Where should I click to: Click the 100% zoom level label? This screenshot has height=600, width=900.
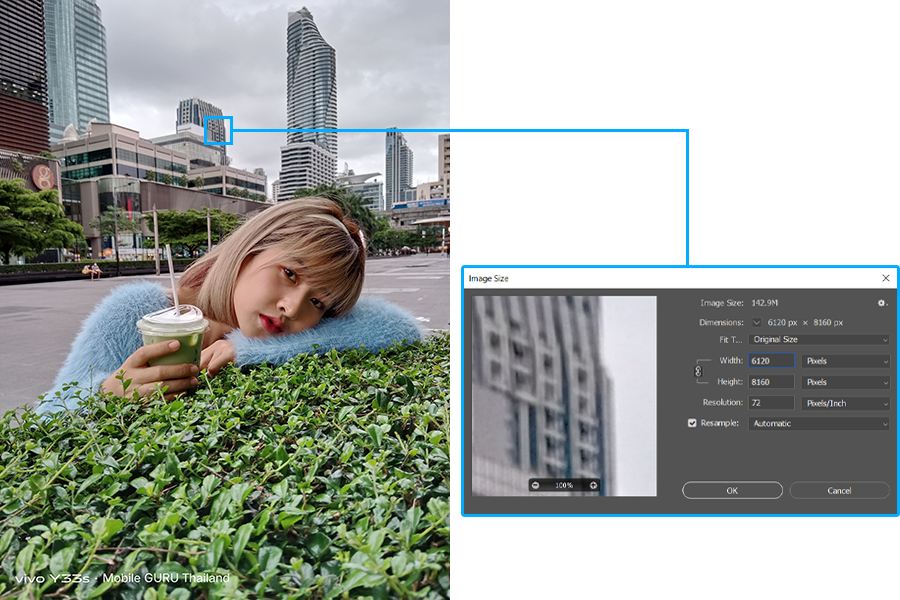click(564, 485)
